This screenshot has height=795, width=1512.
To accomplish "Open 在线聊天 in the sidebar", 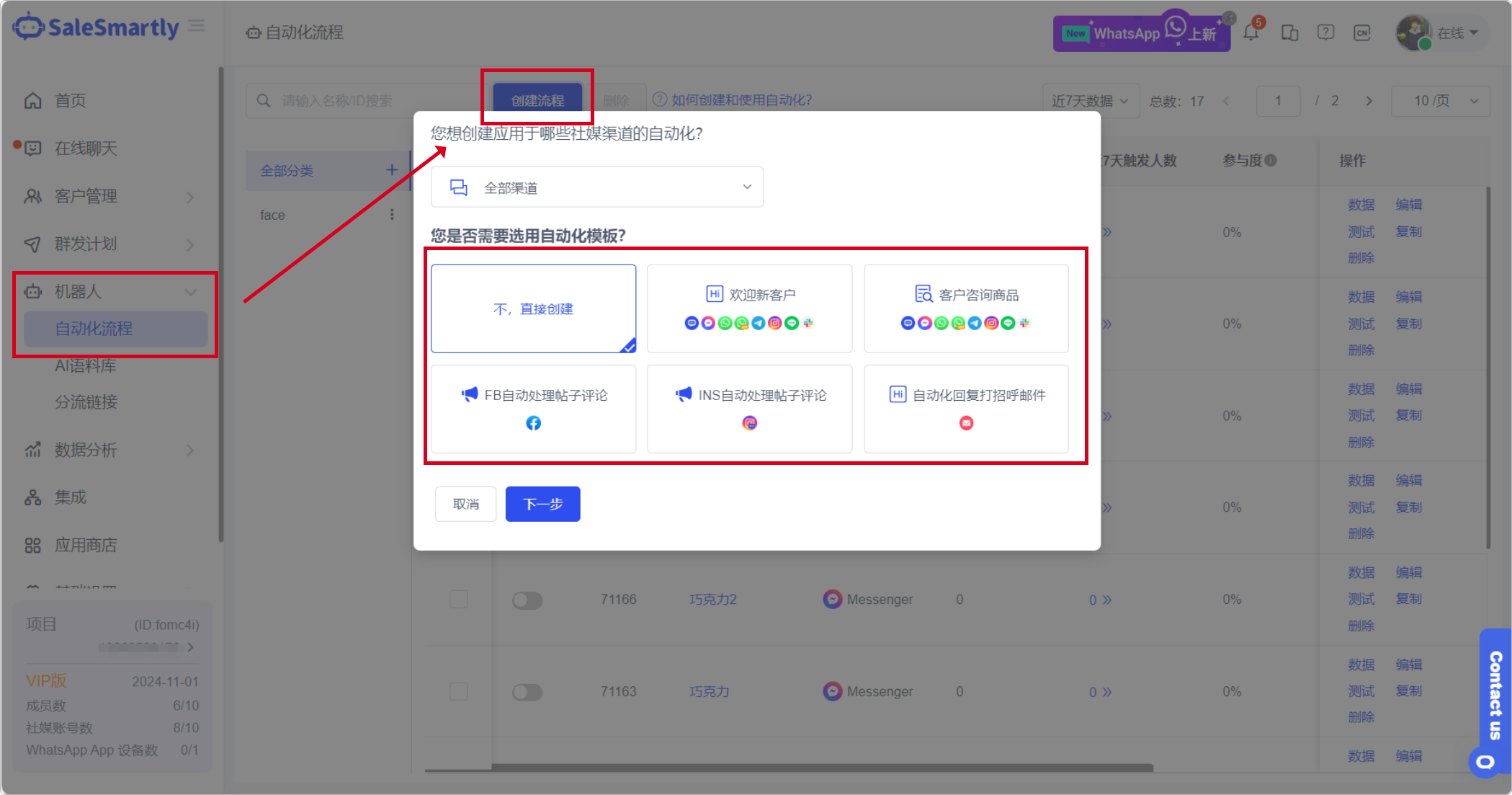I will (86, 148).
